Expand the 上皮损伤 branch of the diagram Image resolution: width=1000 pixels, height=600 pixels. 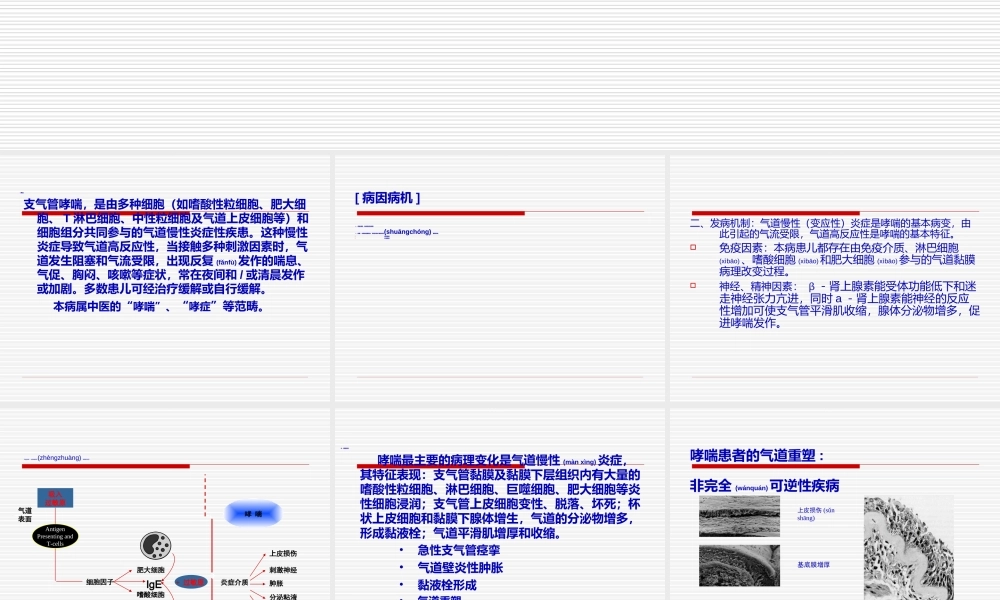coord(284,554)
